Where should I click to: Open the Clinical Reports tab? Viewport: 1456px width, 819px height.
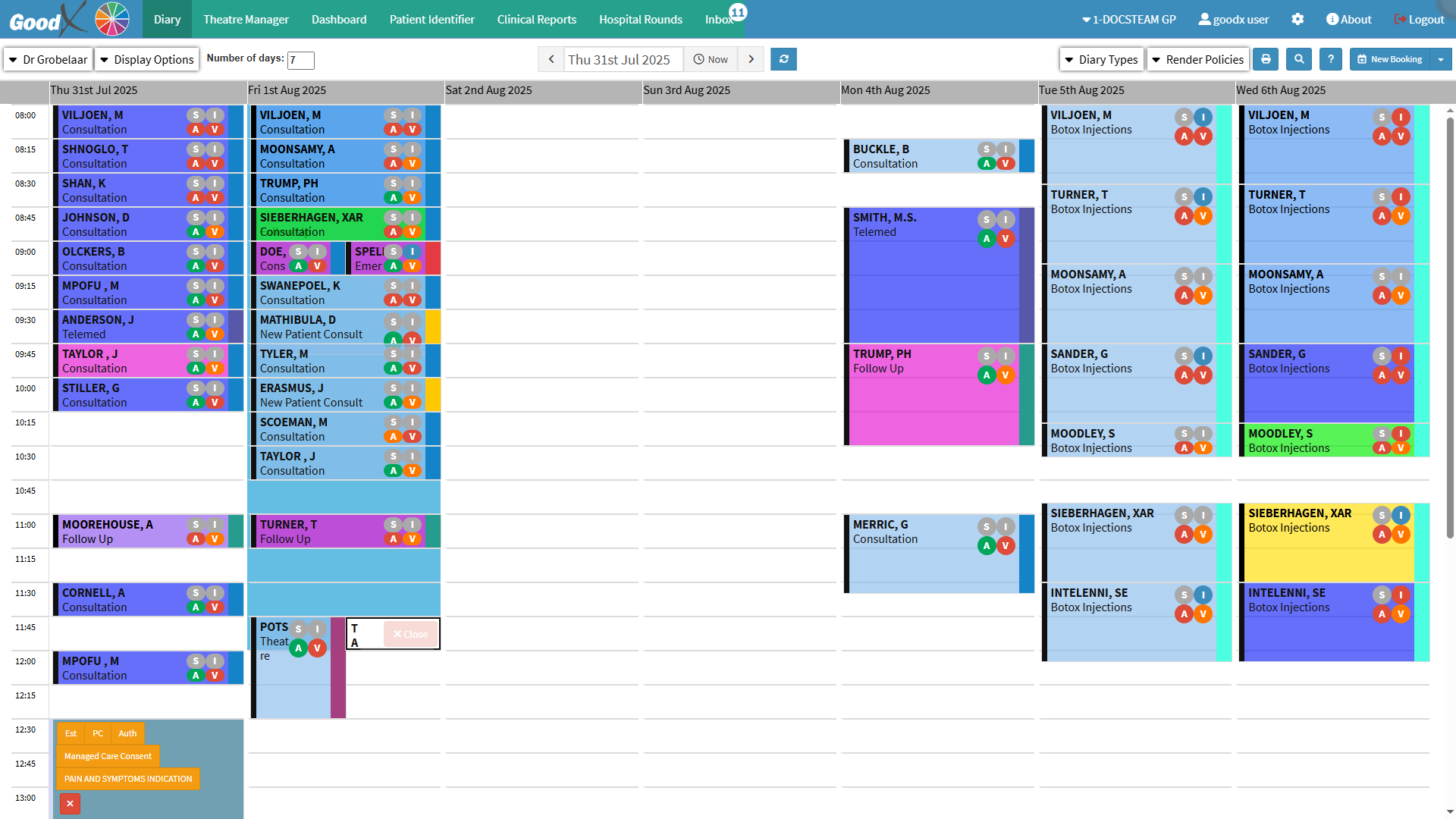point(536,20)
